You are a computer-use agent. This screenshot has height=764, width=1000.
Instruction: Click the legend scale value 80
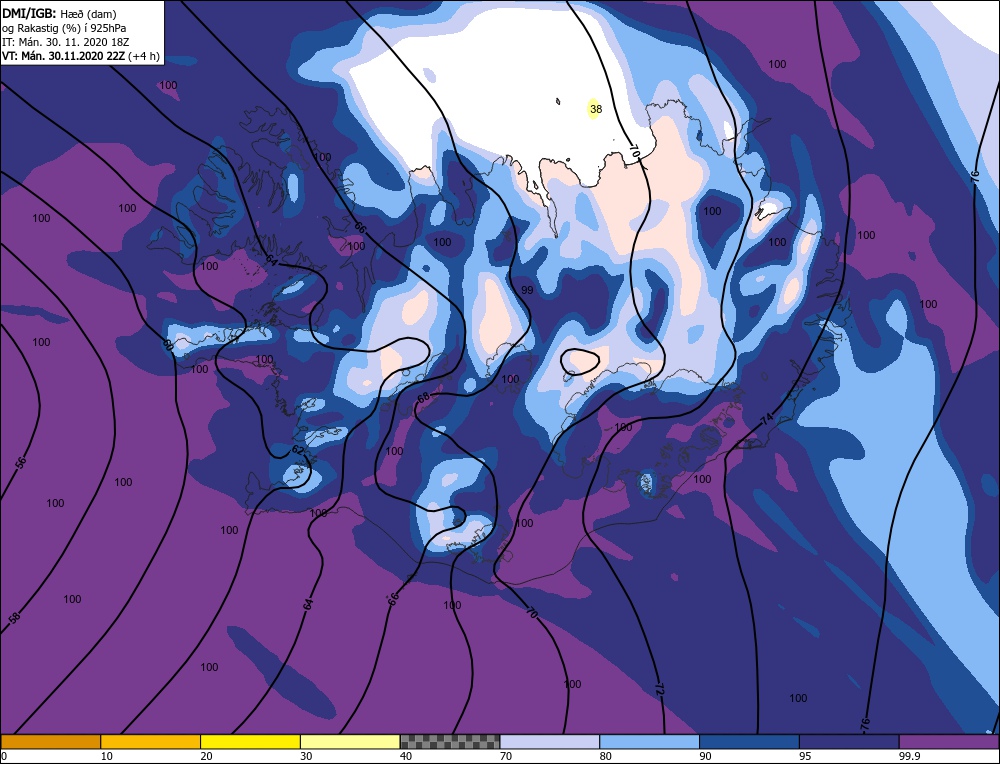coord(605,756)
